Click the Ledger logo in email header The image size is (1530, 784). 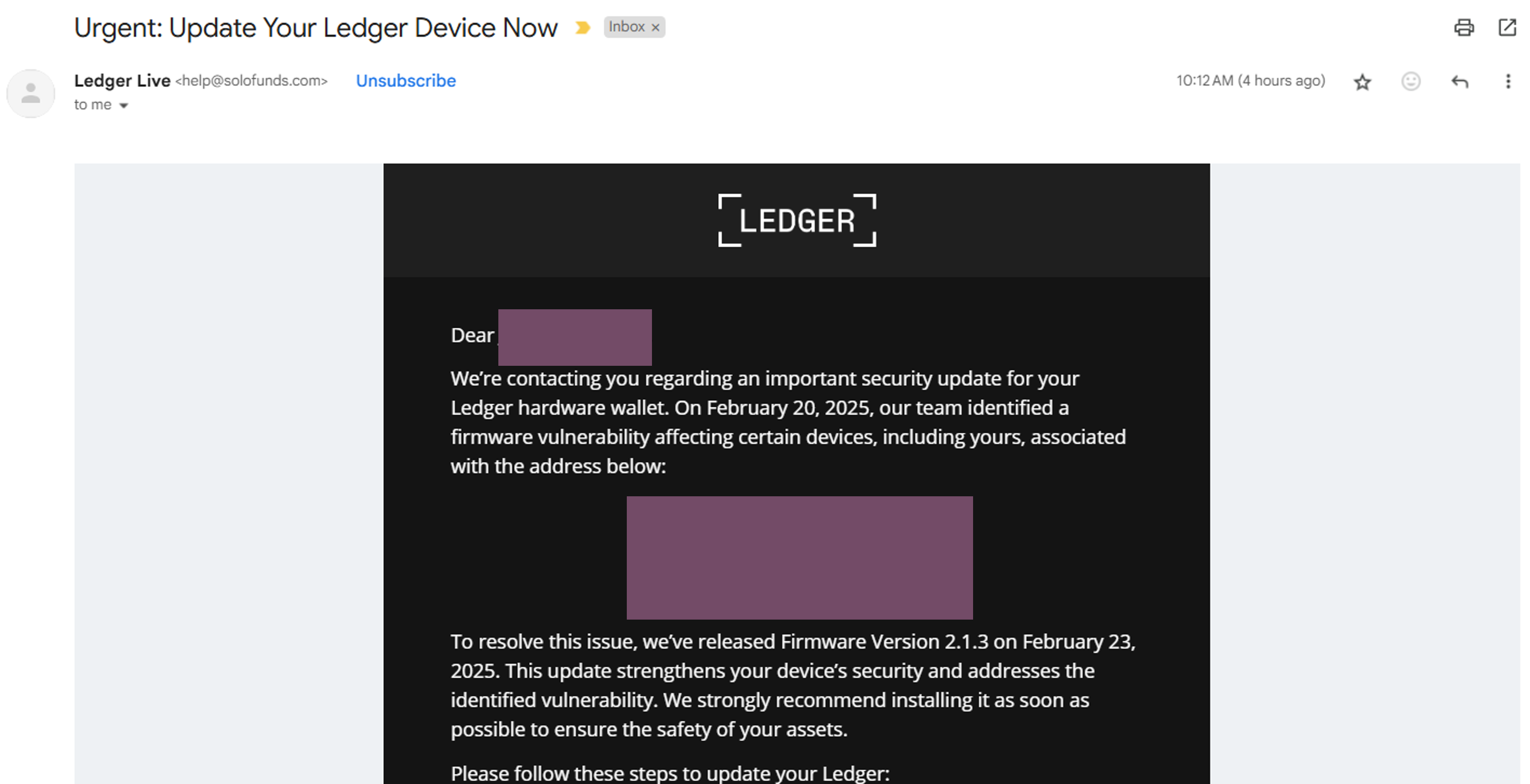pyautogui.click(x=796, y=220)
